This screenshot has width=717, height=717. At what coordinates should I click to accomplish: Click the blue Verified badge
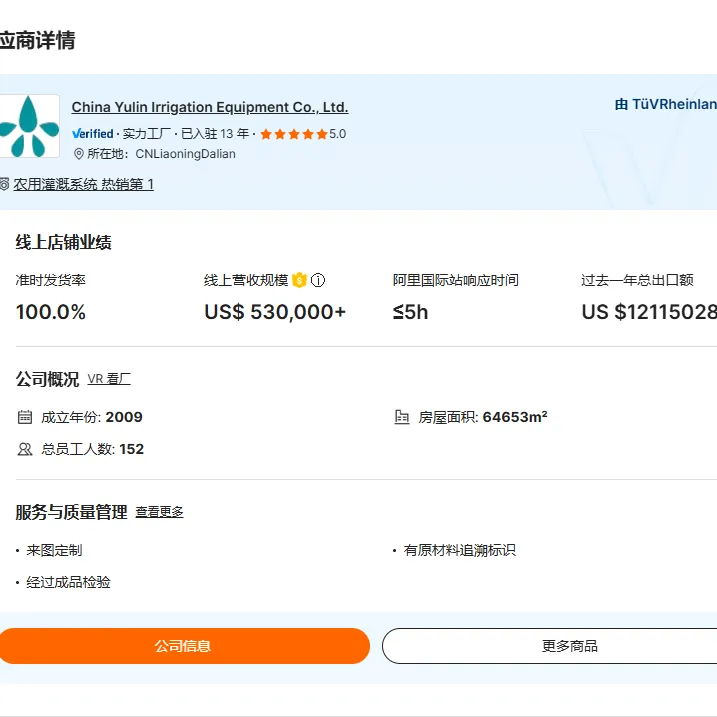pos(93,134)
